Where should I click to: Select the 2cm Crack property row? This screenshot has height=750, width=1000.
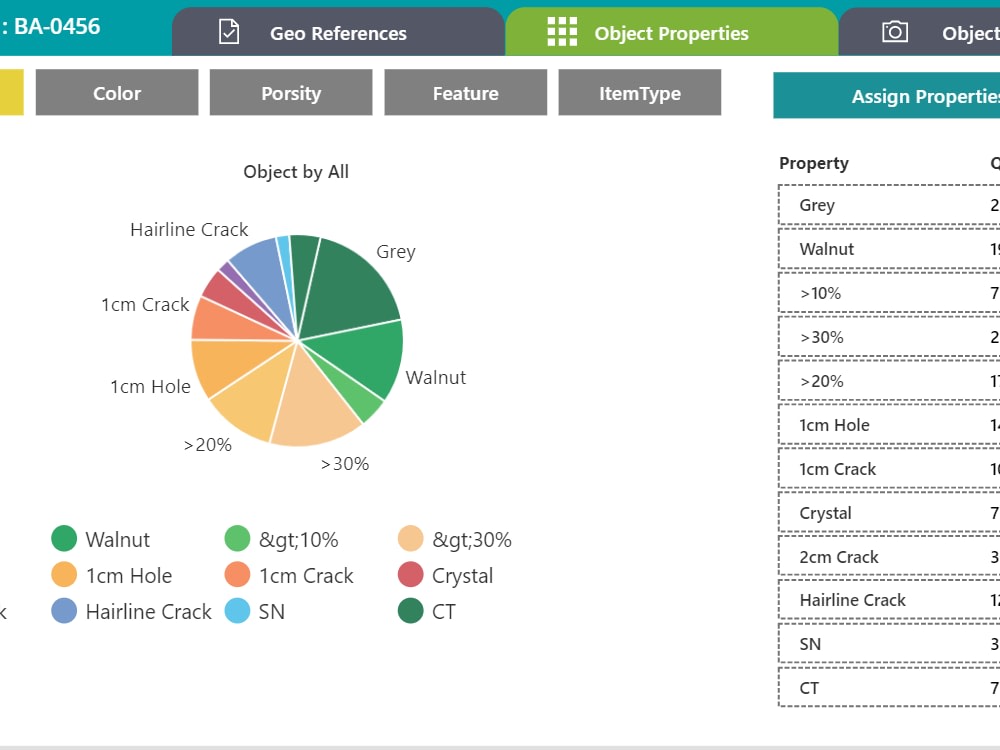889,557
